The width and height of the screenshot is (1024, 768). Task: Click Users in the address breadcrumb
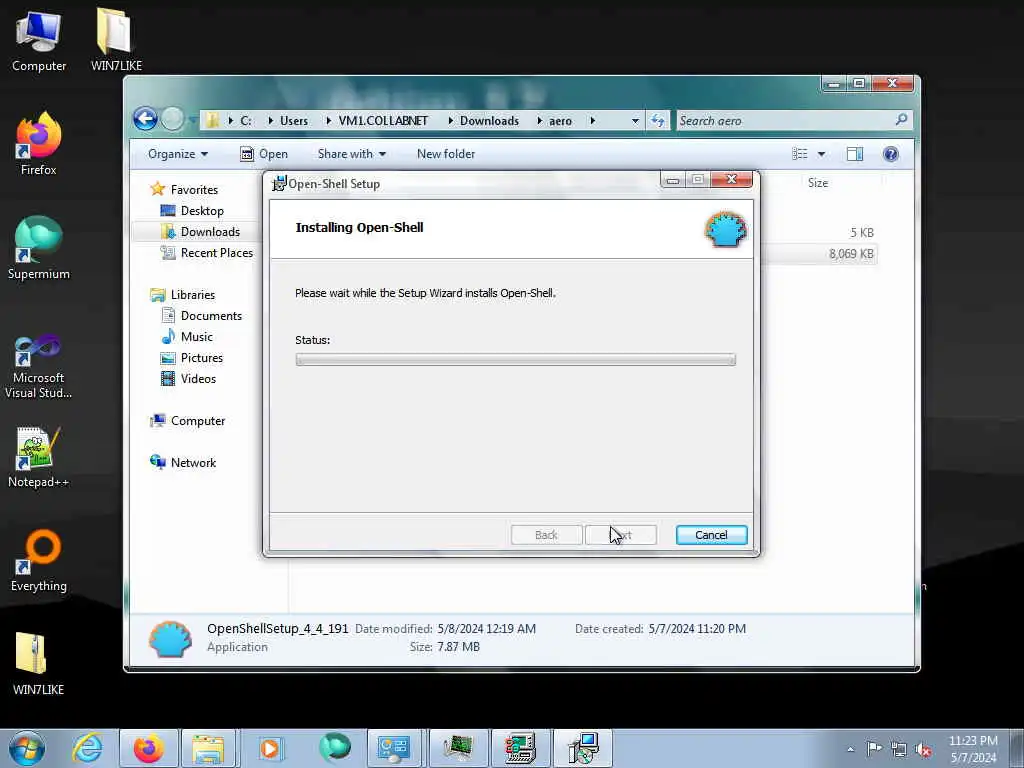[x=294, y=121]
